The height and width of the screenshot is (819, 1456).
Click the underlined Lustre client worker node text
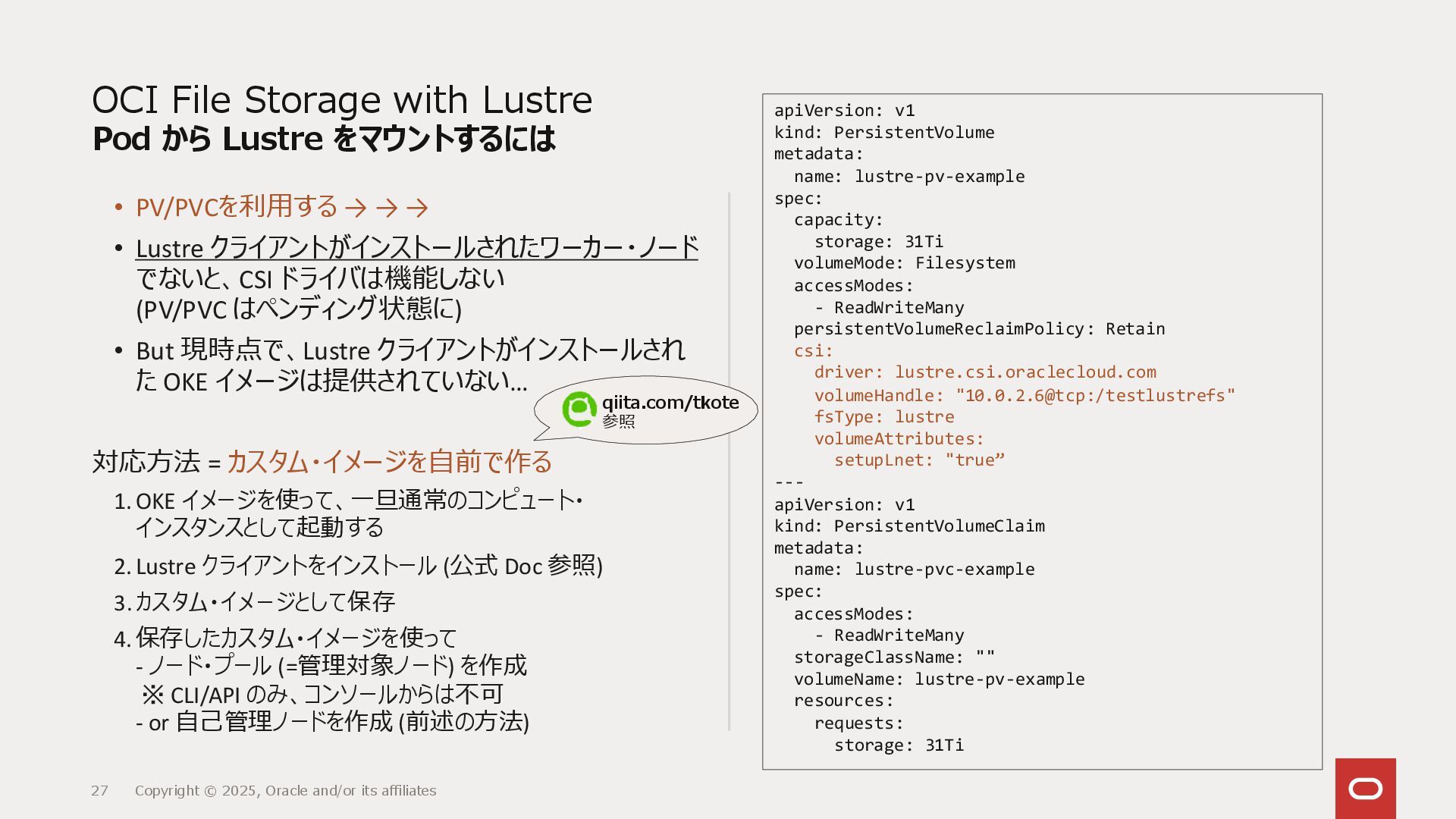[x=416, y=248]
